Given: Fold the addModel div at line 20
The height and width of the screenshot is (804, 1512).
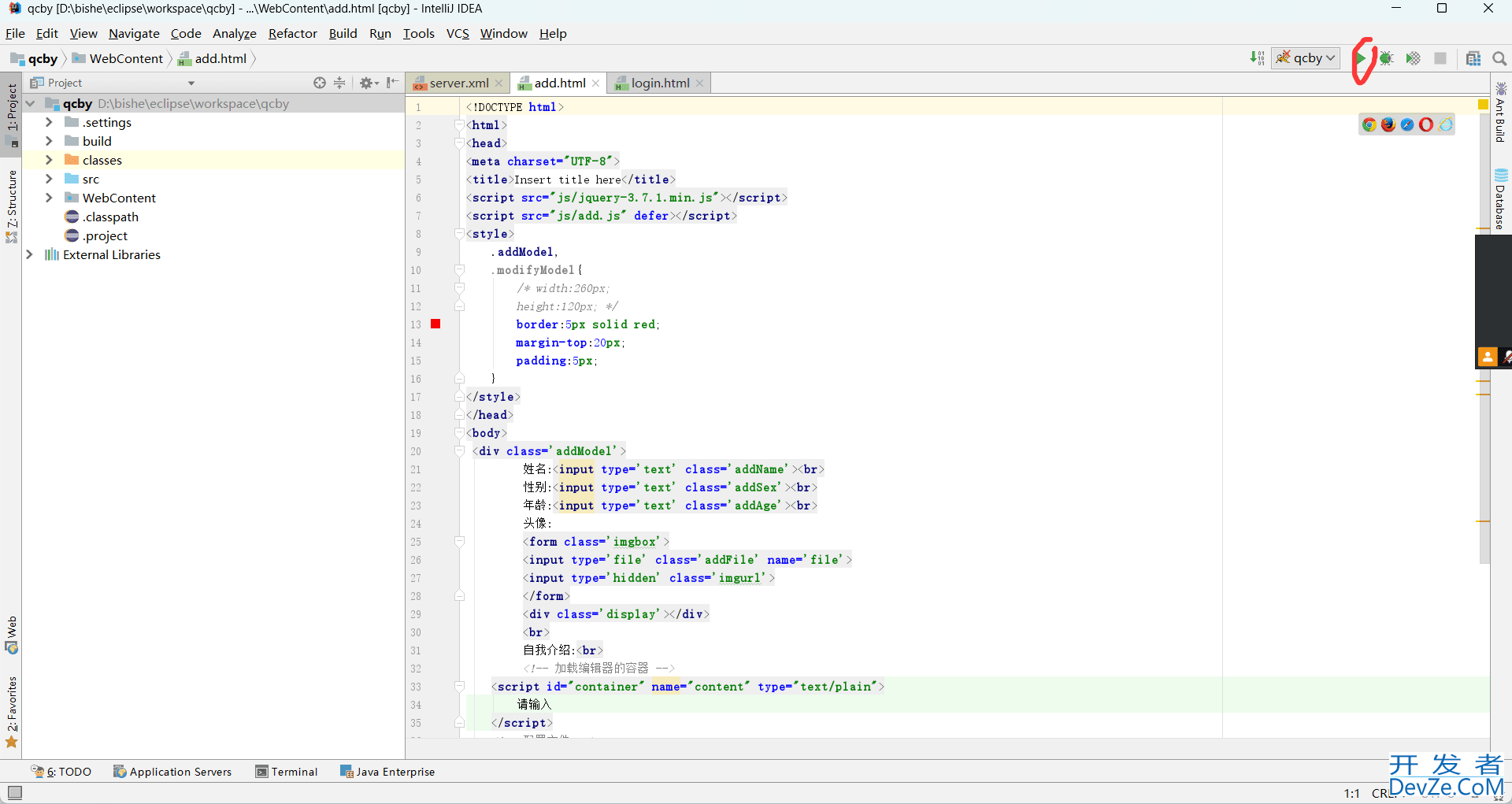Looking at the screenshot, I should point(459,451).
